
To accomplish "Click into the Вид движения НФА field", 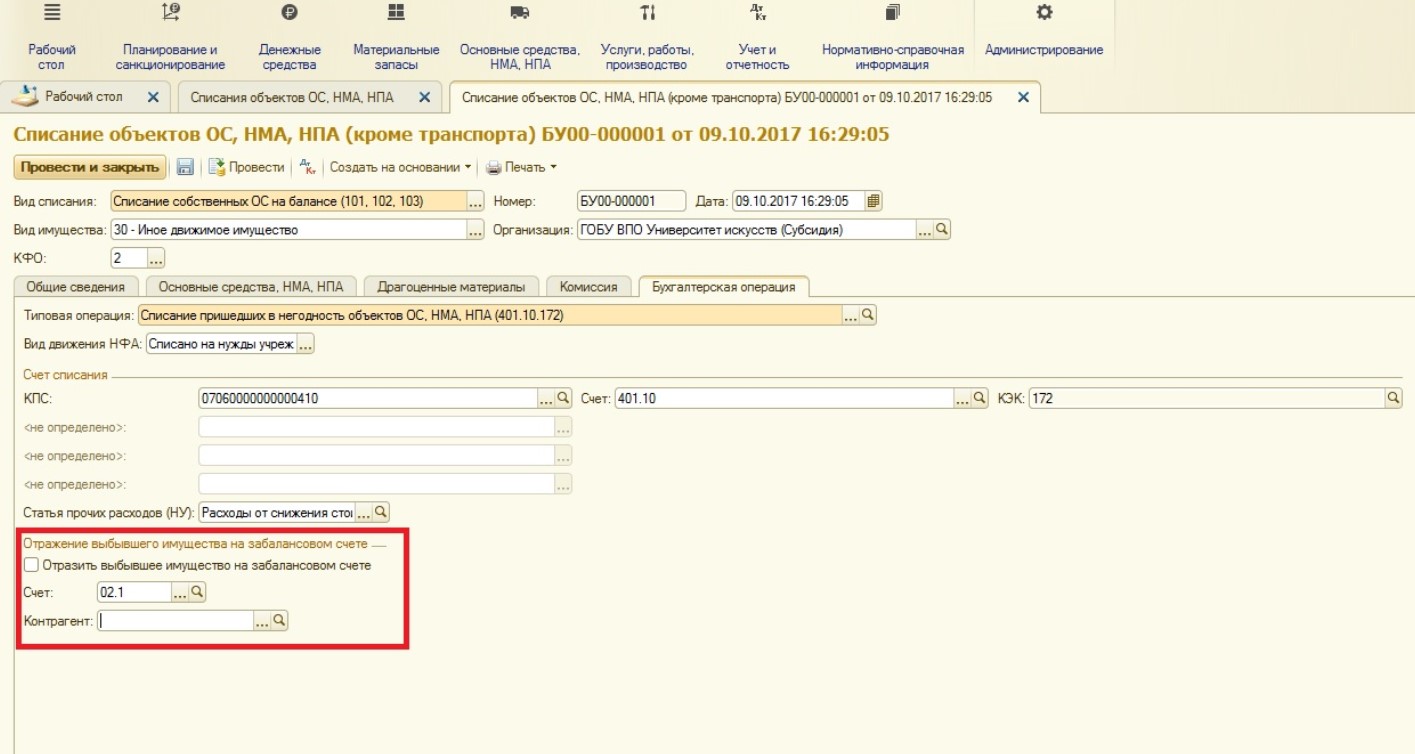I will click(221, 344).
